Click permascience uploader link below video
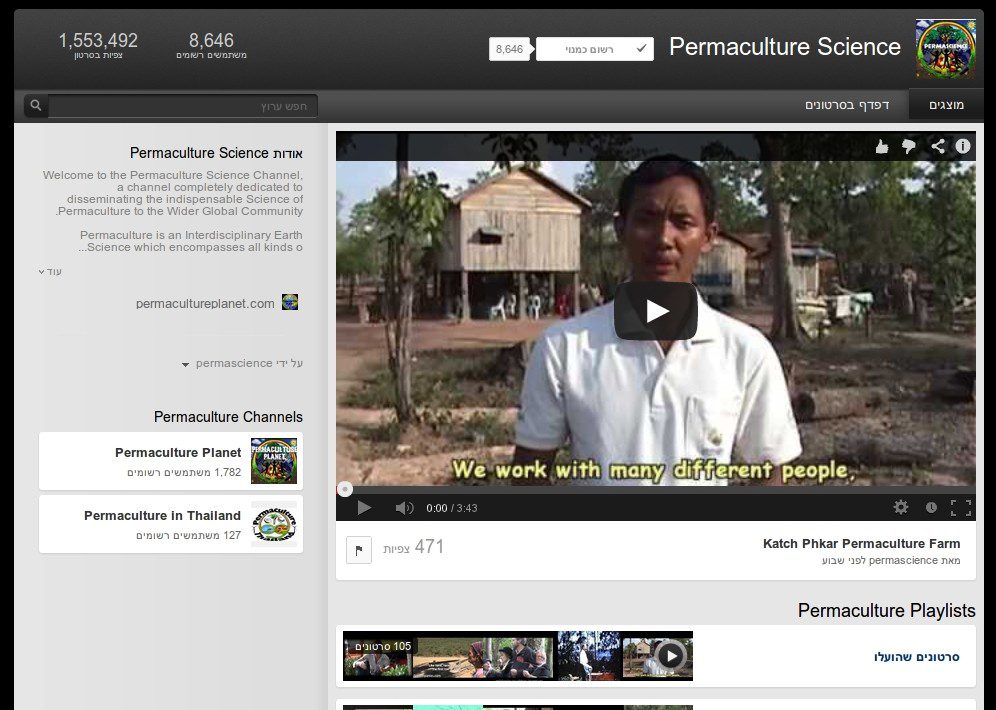This screenshot has width=996, height=710. pos(903,560)
